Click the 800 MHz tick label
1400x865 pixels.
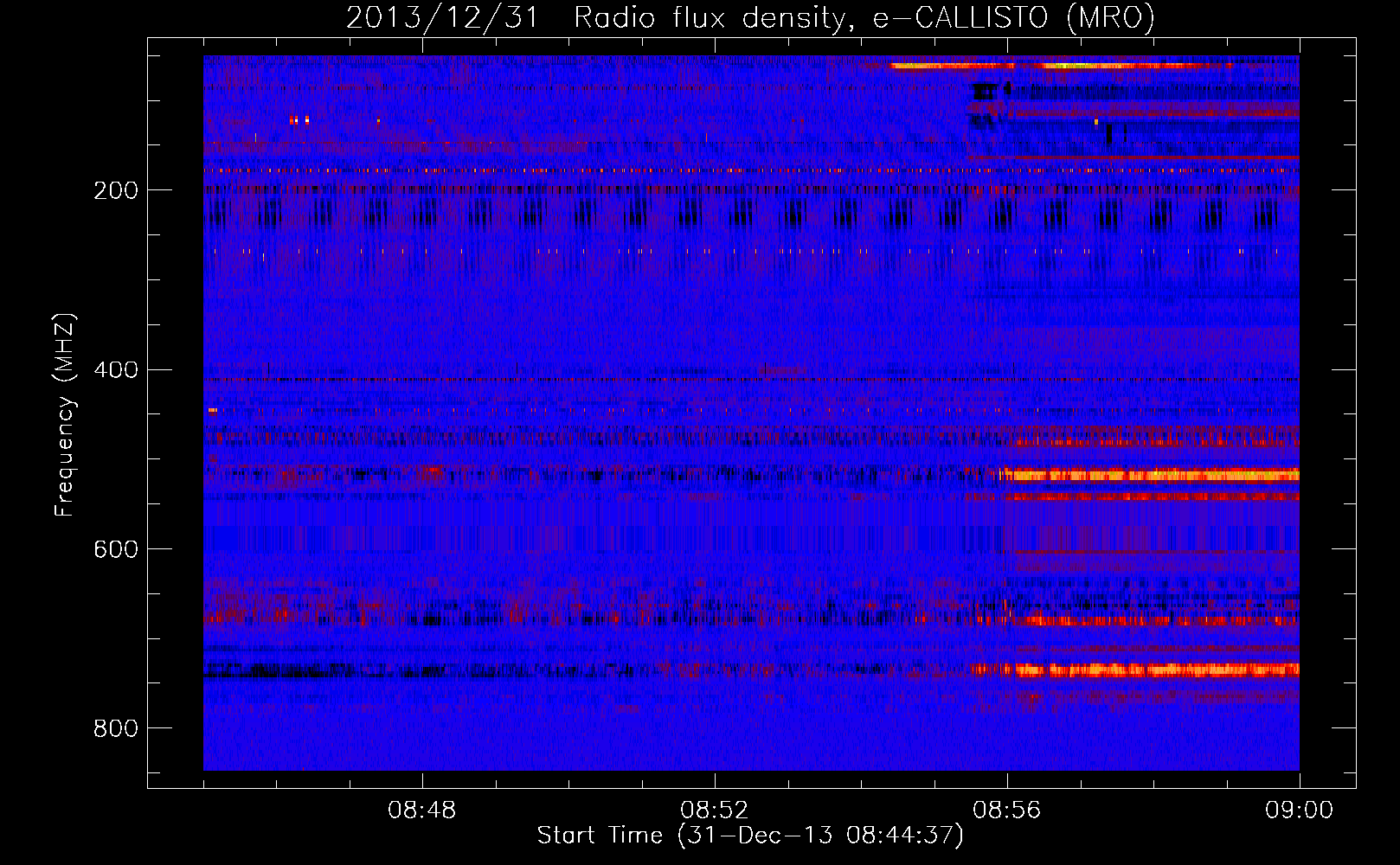[x=116, y=728]
